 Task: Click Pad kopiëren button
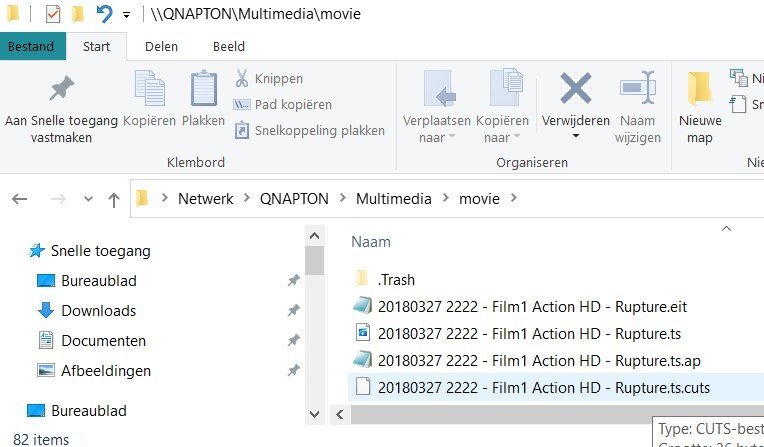pos(282,104)
